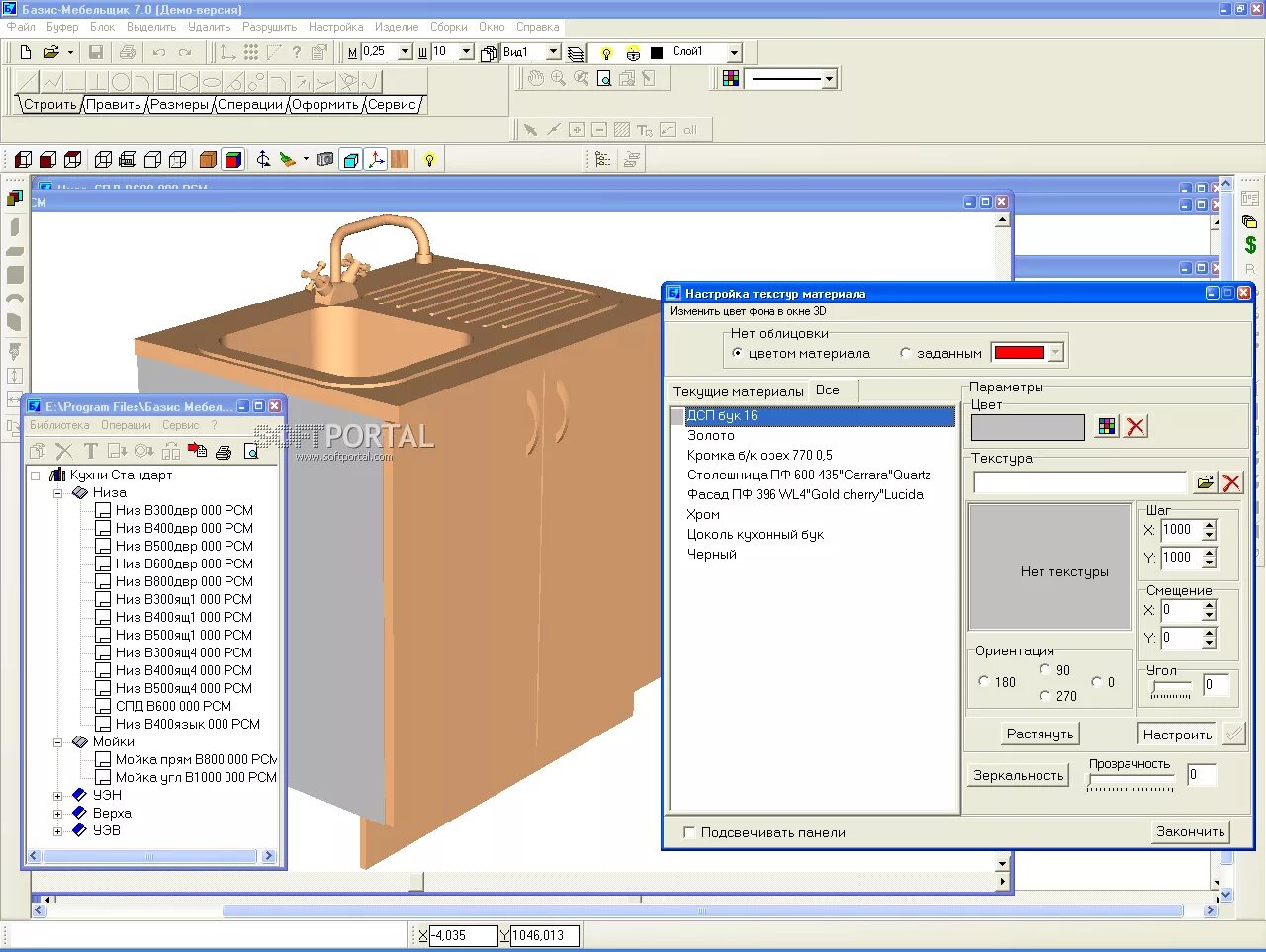The width and height of the screenshot is (1266, 952).
Task: Open the Файл menu
Action: 21,27
